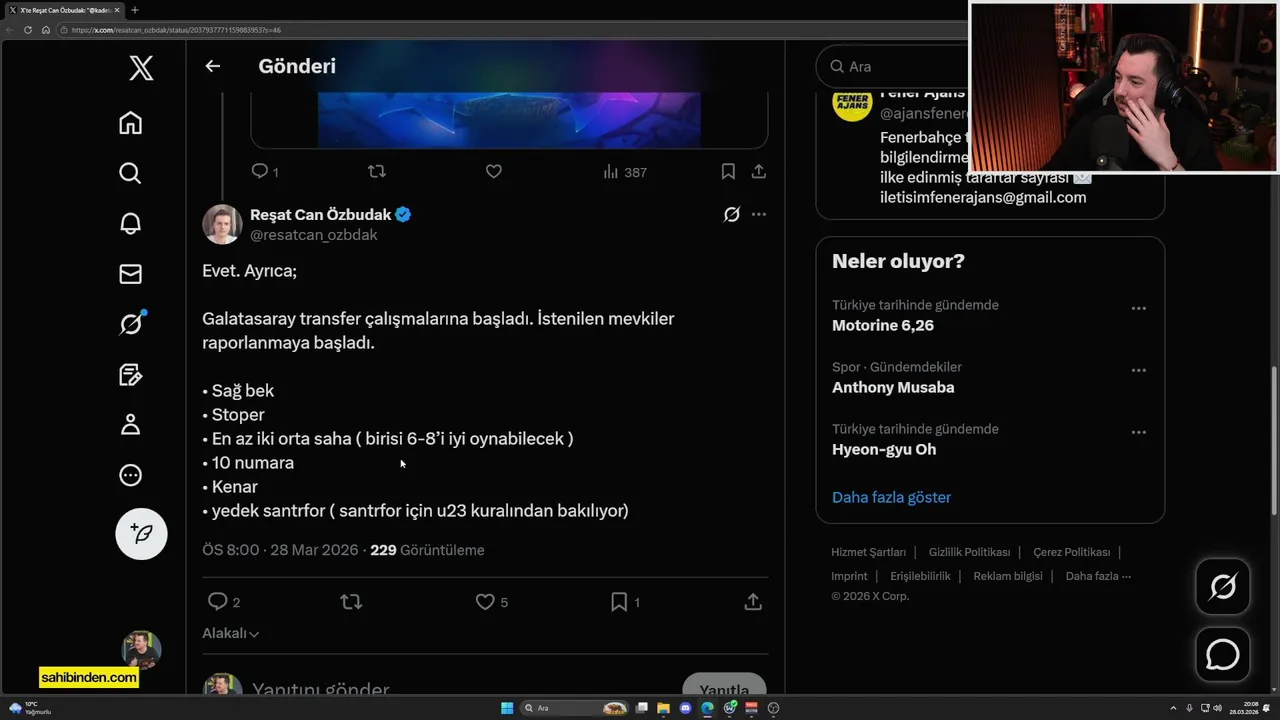Like the upper post

click(x=493, y=172)
